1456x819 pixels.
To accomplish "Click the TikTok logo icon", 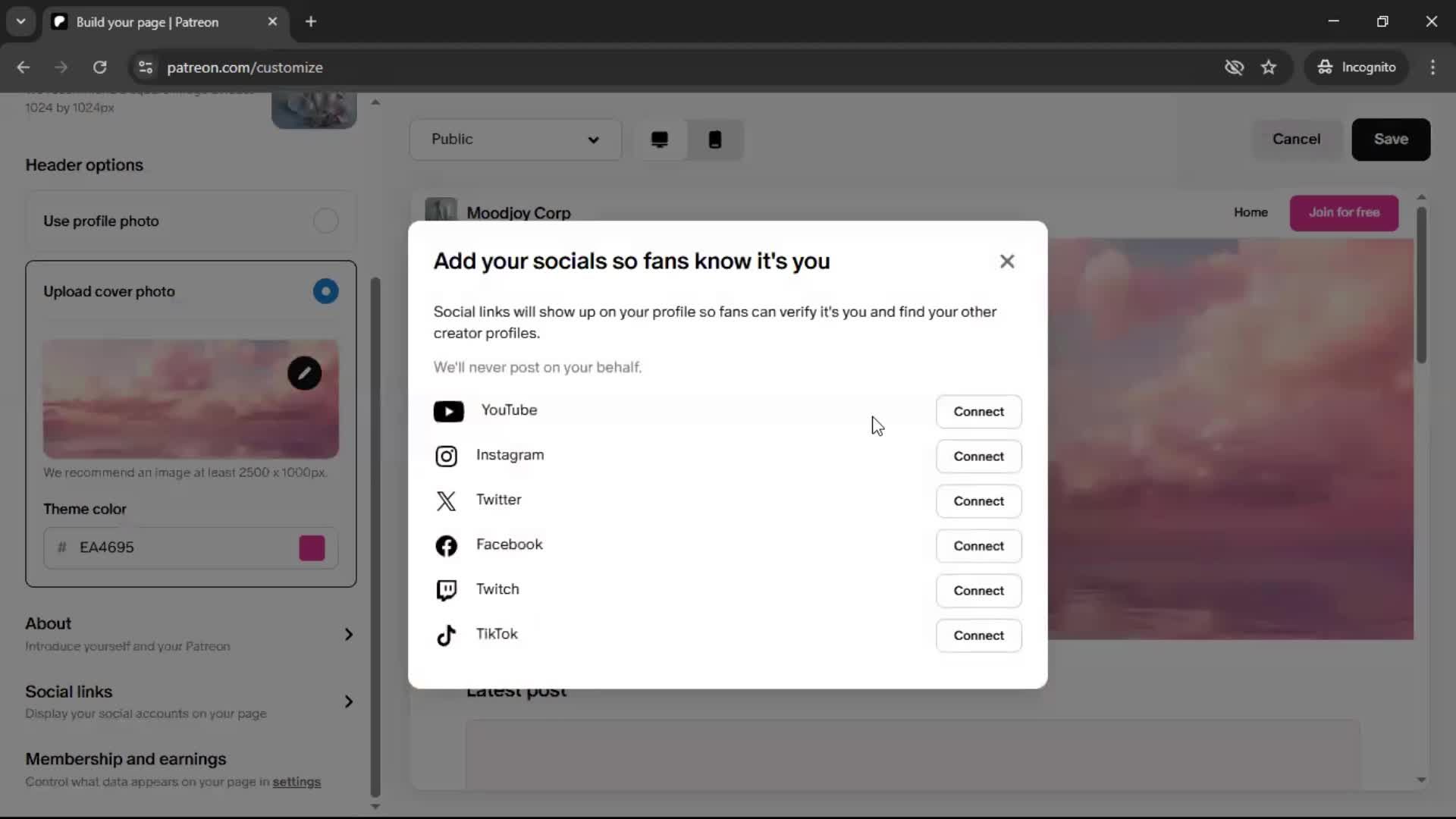I will click(x=446, y=635).
